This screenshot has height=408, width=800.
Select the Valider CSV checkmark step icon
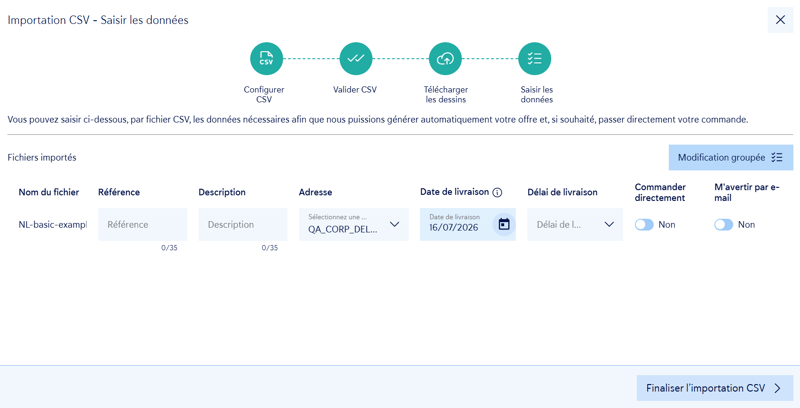pos(356,59)
